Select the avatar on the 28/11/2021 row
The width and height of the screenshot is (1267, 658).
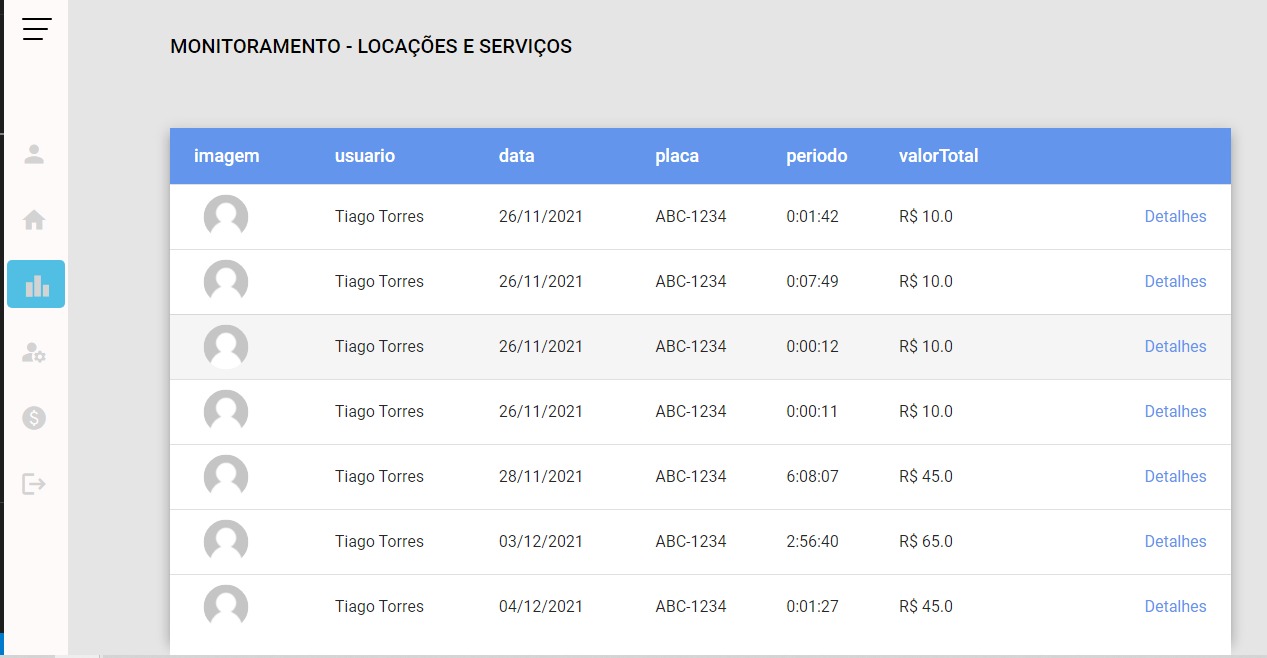pos(225,476)
